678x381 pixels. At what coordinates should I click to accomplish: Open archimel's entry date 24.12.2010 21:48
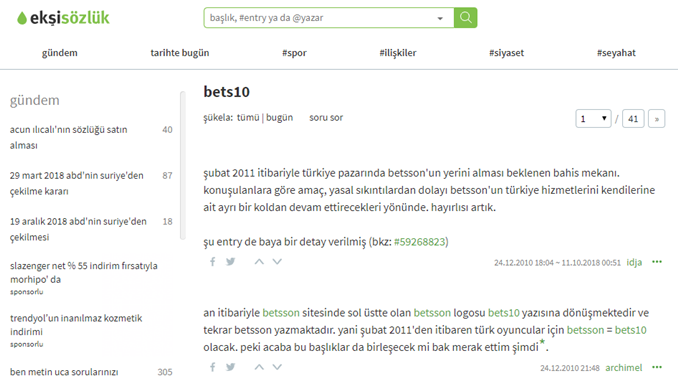click(569, 368)
